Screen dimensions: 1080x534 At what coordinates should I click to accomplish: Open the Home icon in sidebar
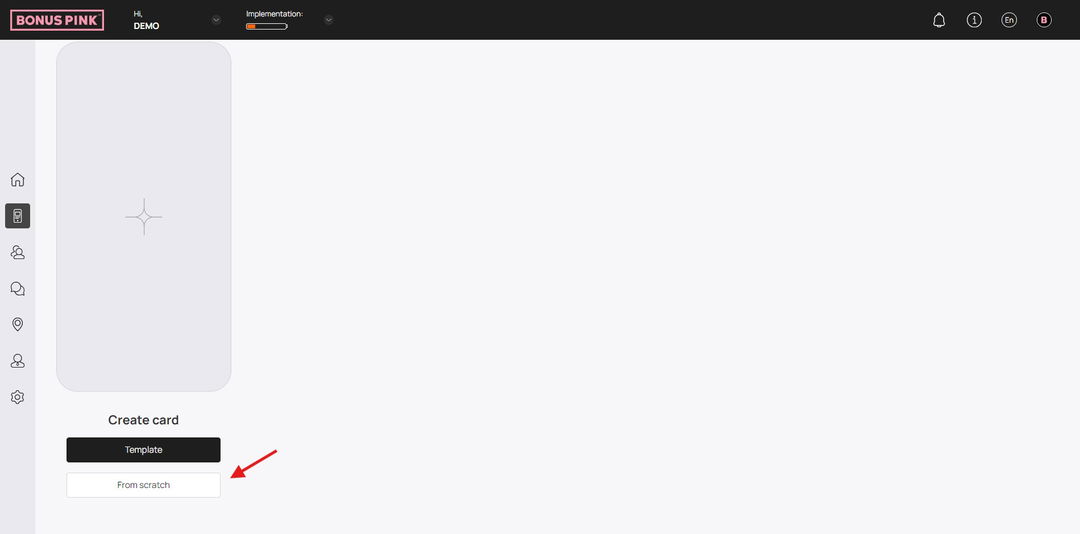point(18,180)
